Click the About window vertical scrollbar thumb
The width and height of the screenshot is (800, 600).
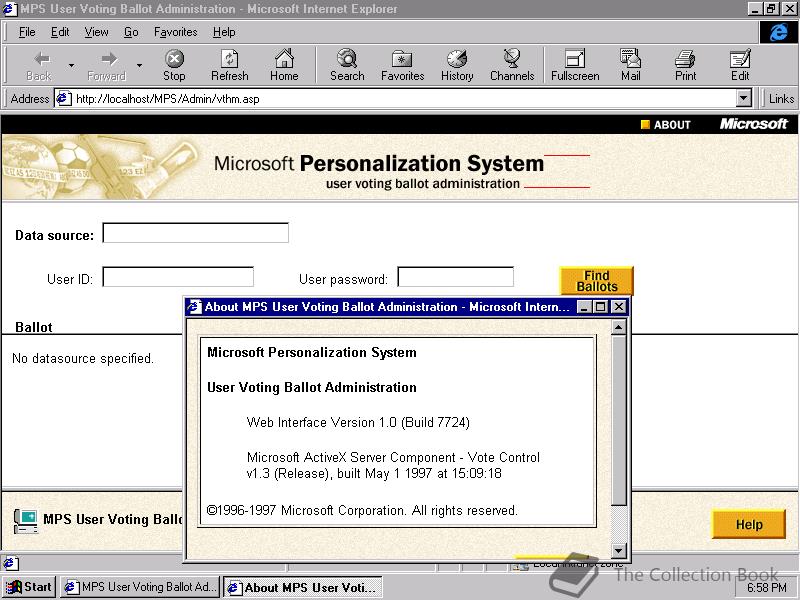point(618,420)
